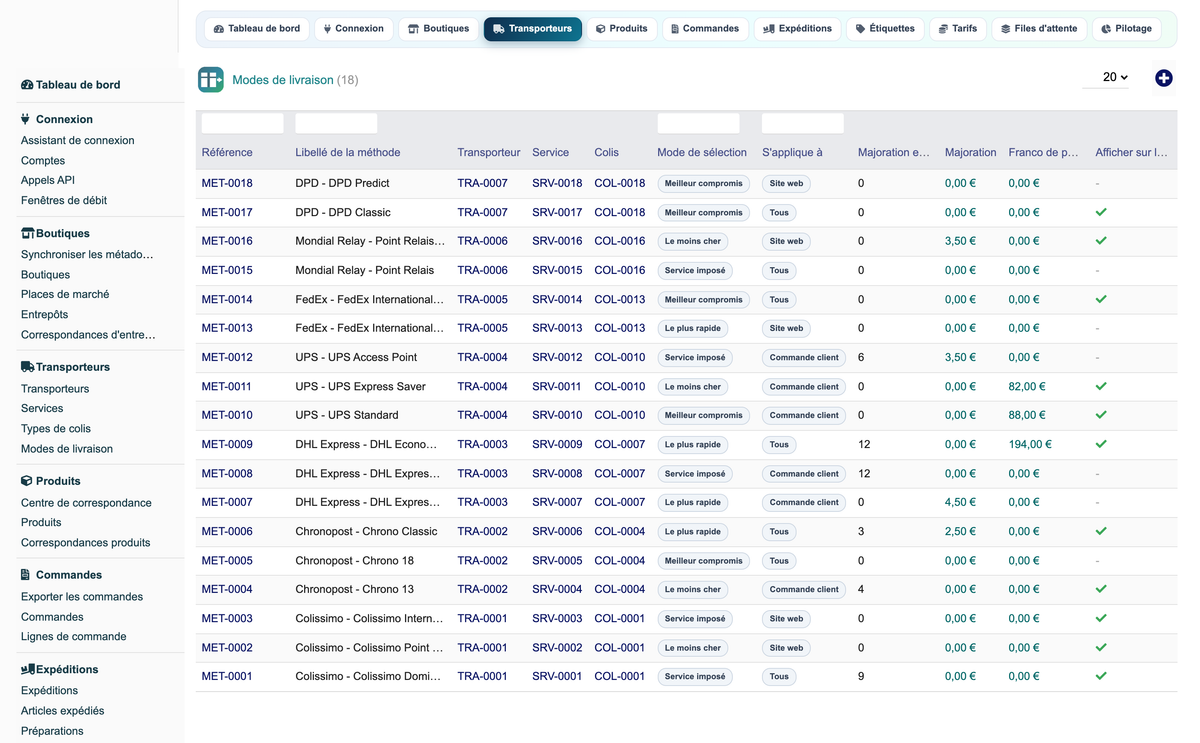
Task: Click the box icon beside sidebar Produits
Action: click(x=27, y=481)
